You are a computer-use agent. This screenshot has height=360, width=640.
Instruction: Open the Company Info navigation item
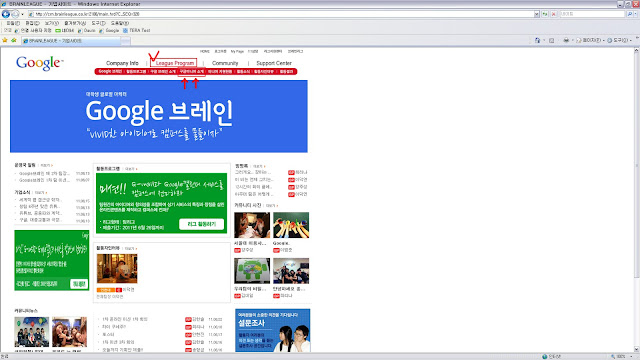122,63
